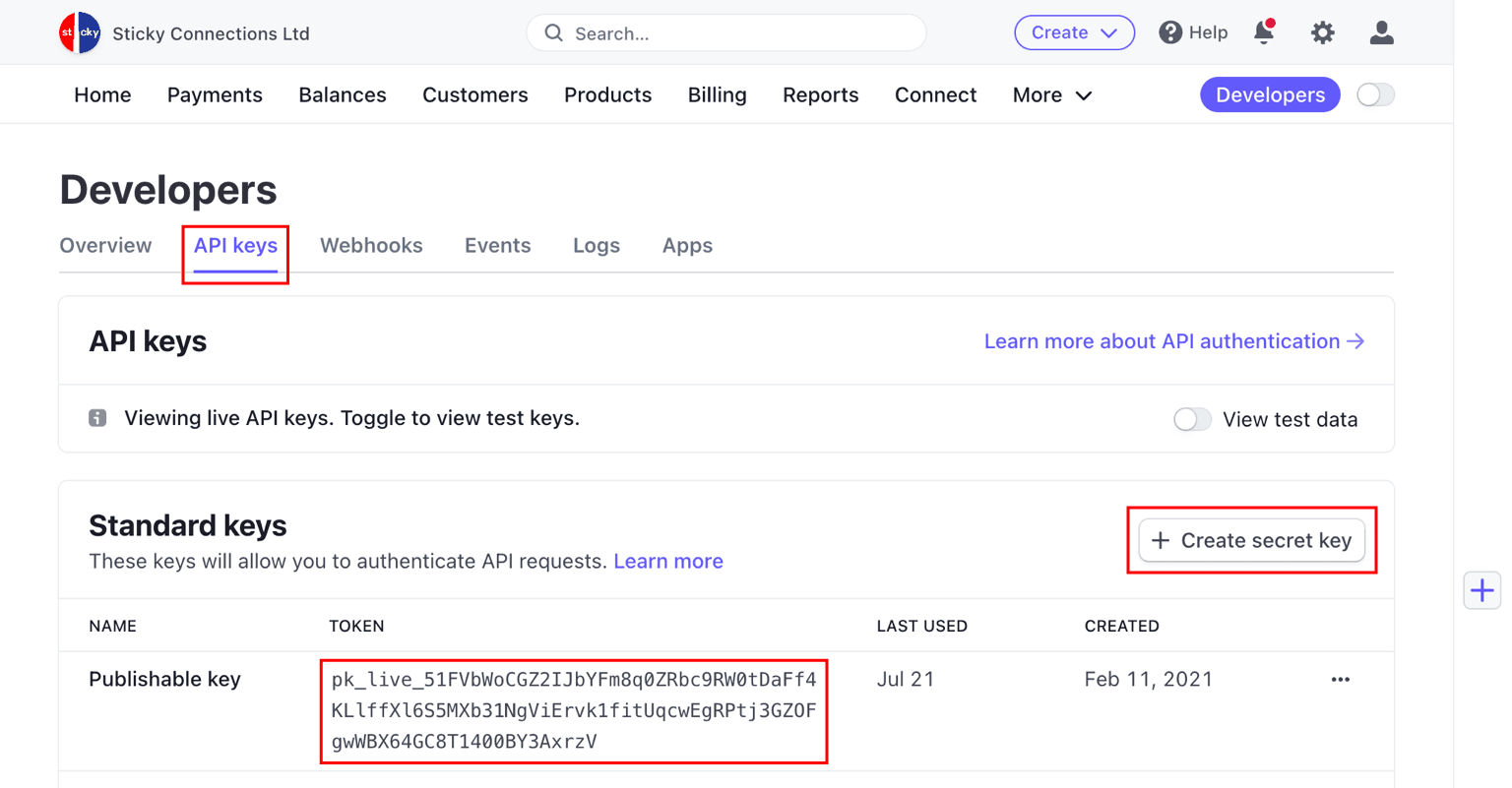Click the Publishable key name cell
This screenshot has width=1512, height=788.
[164, 680]
